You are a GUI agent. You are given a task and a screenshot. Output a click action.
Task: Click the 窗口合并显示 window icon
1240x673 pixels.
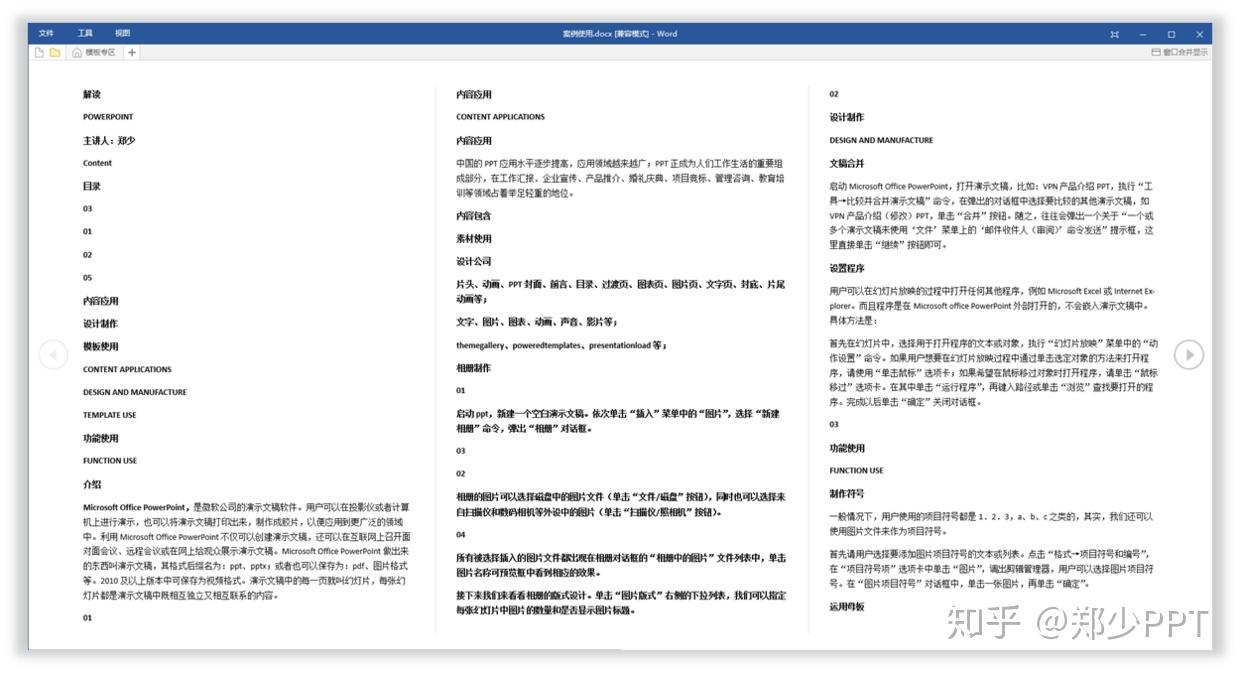pos(1156,52)
